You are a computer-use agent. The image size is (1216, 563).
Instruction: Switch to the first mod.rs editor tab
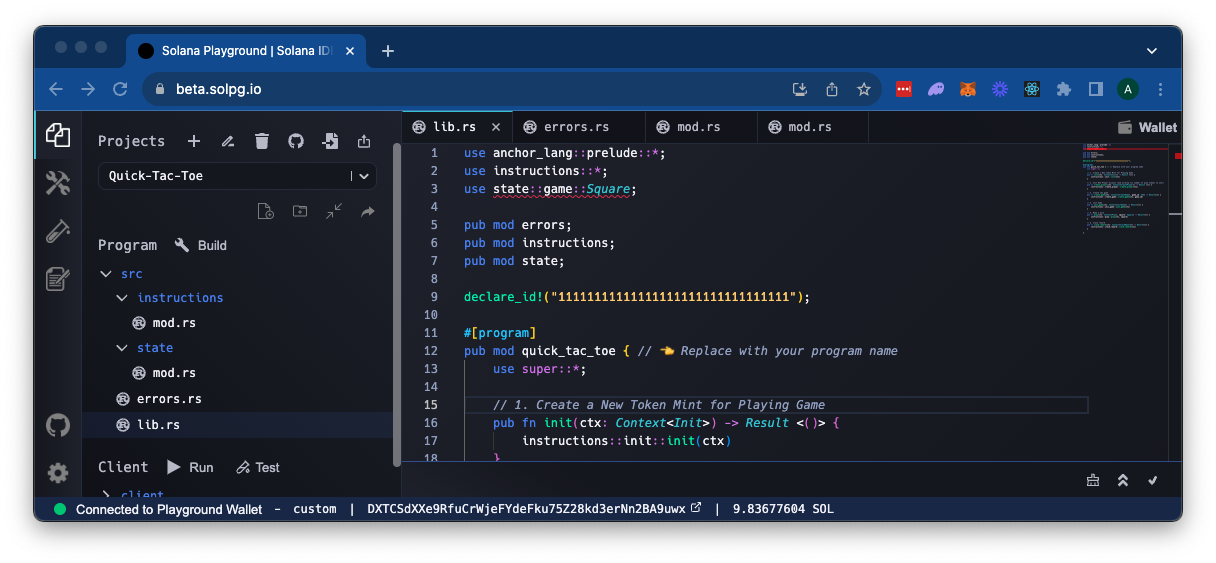pos(689,127)
